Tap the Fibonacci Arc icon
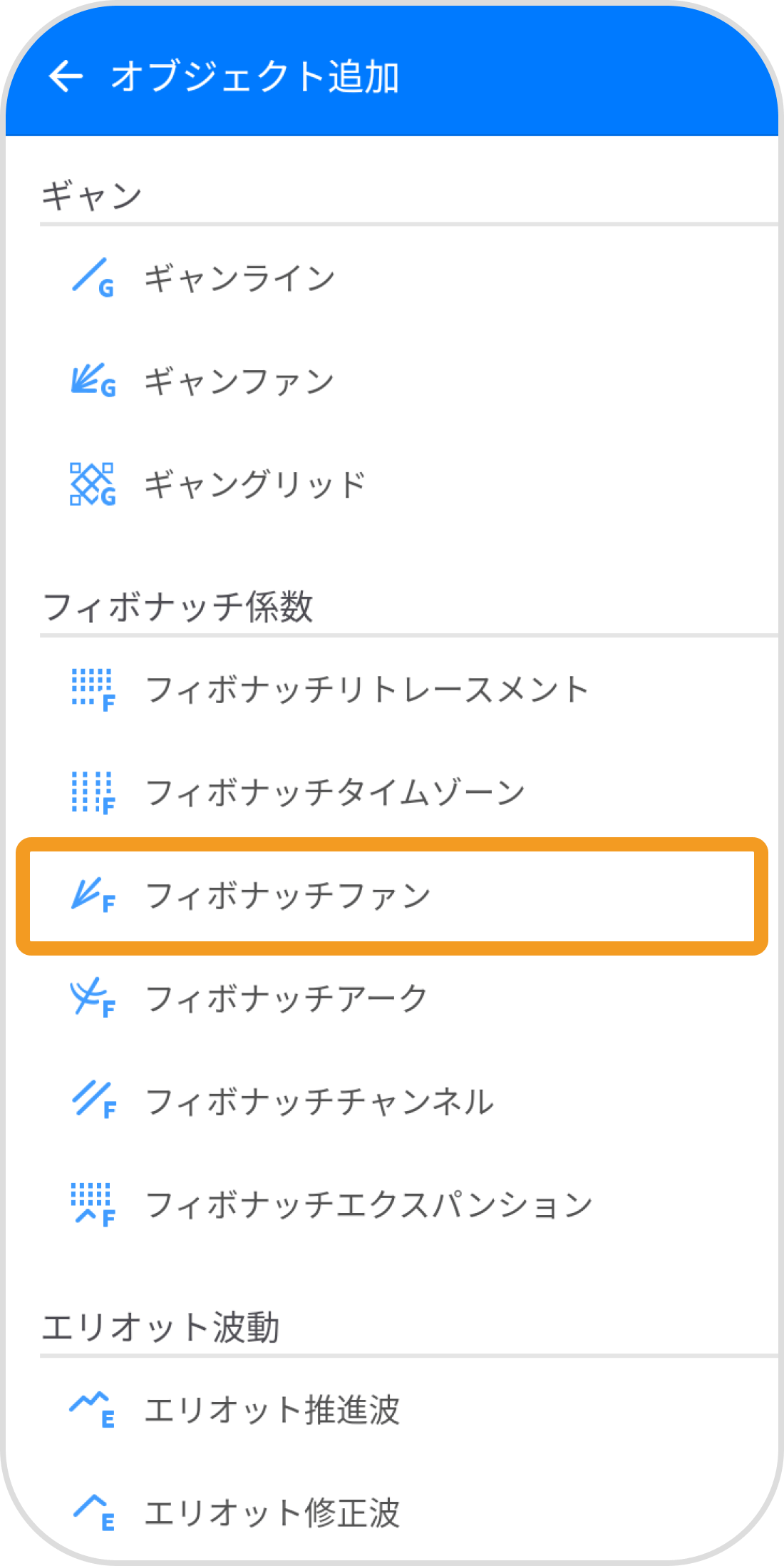The height and width of the screenshot is (1566, 784). pos(93,998)
